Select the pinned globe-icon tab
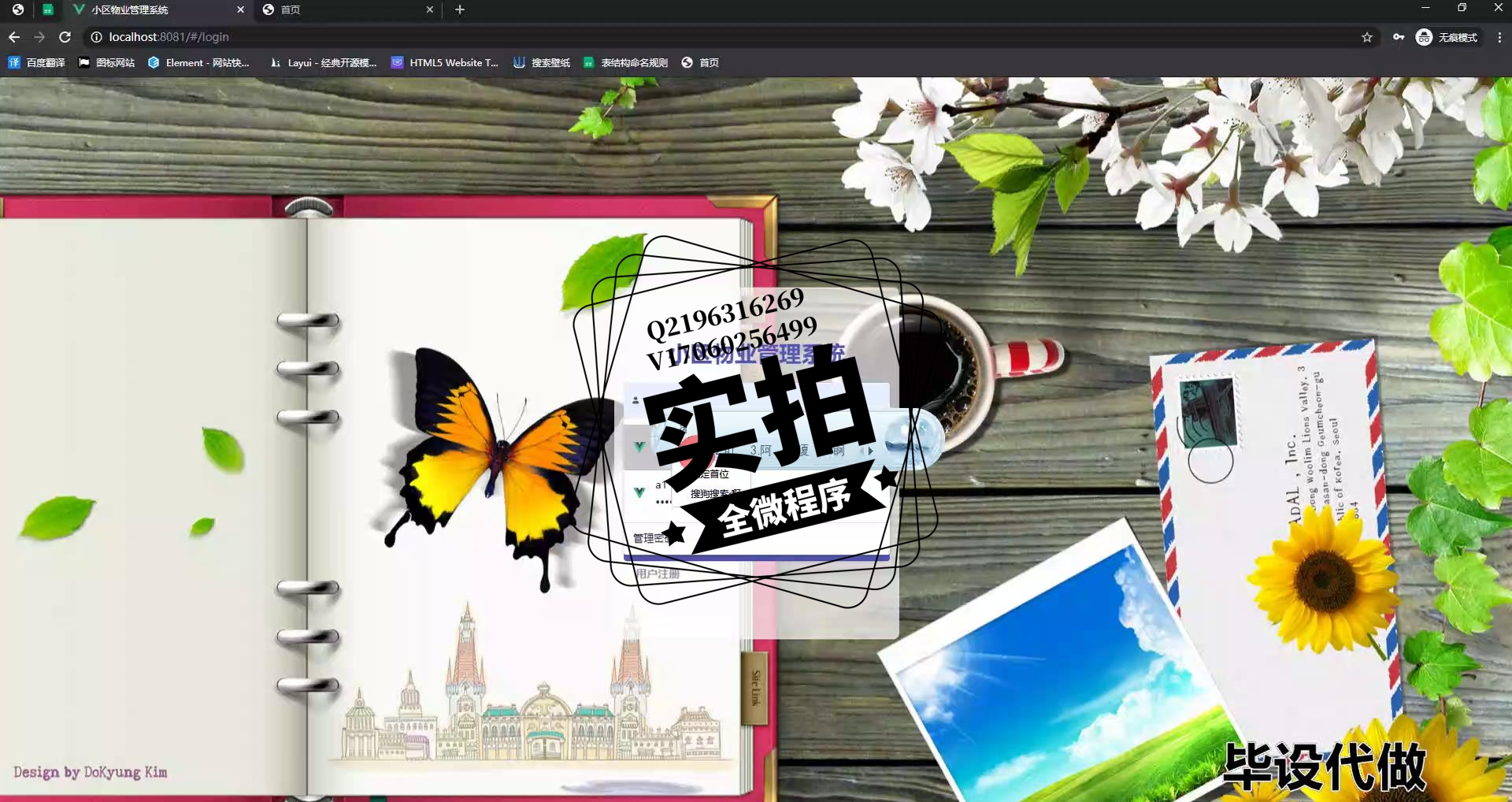This screenshot has height=802, width=1512. (x=17, y=9)
